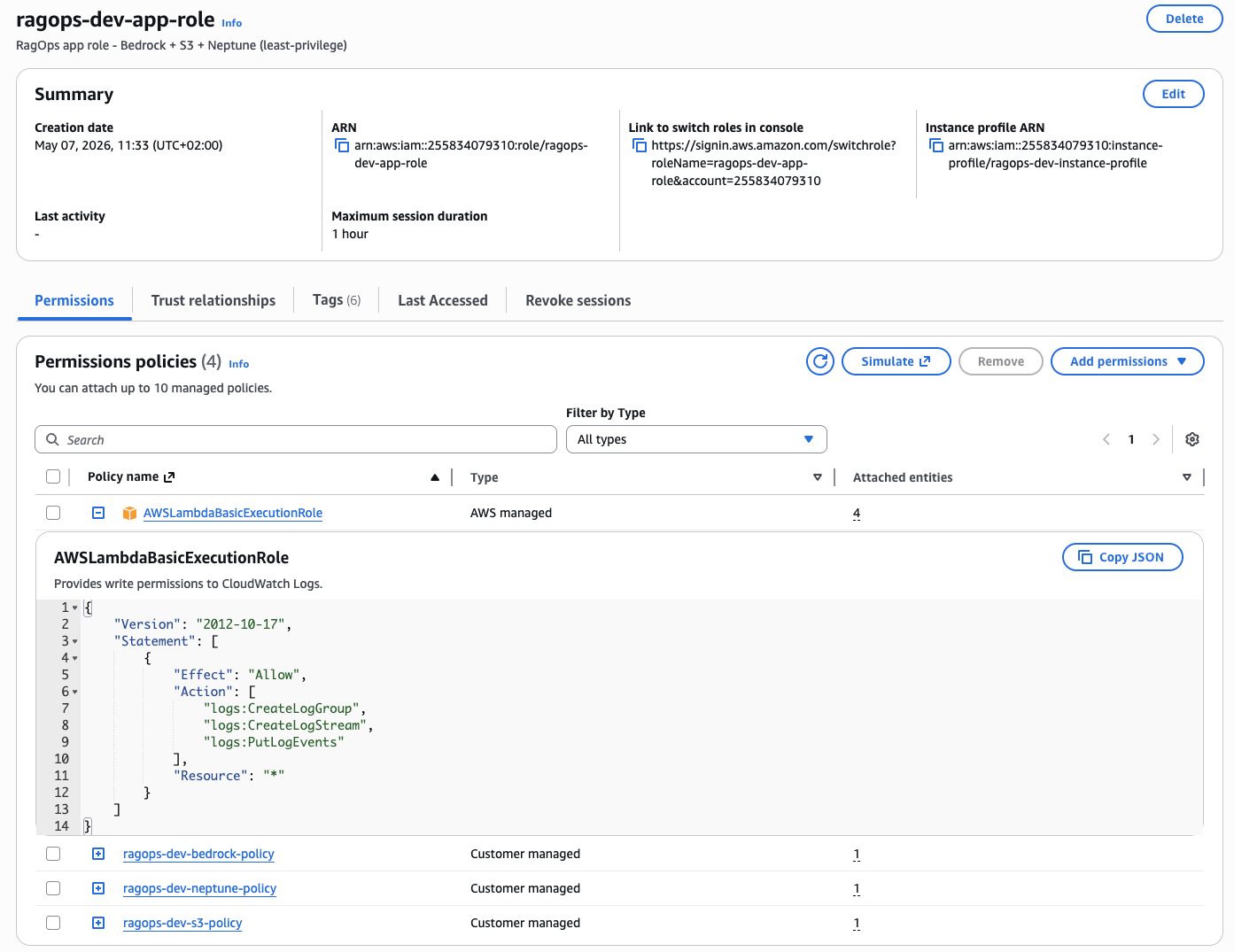
Task: Click the "1 hour" session duration value
Action: tap(350, 234)
